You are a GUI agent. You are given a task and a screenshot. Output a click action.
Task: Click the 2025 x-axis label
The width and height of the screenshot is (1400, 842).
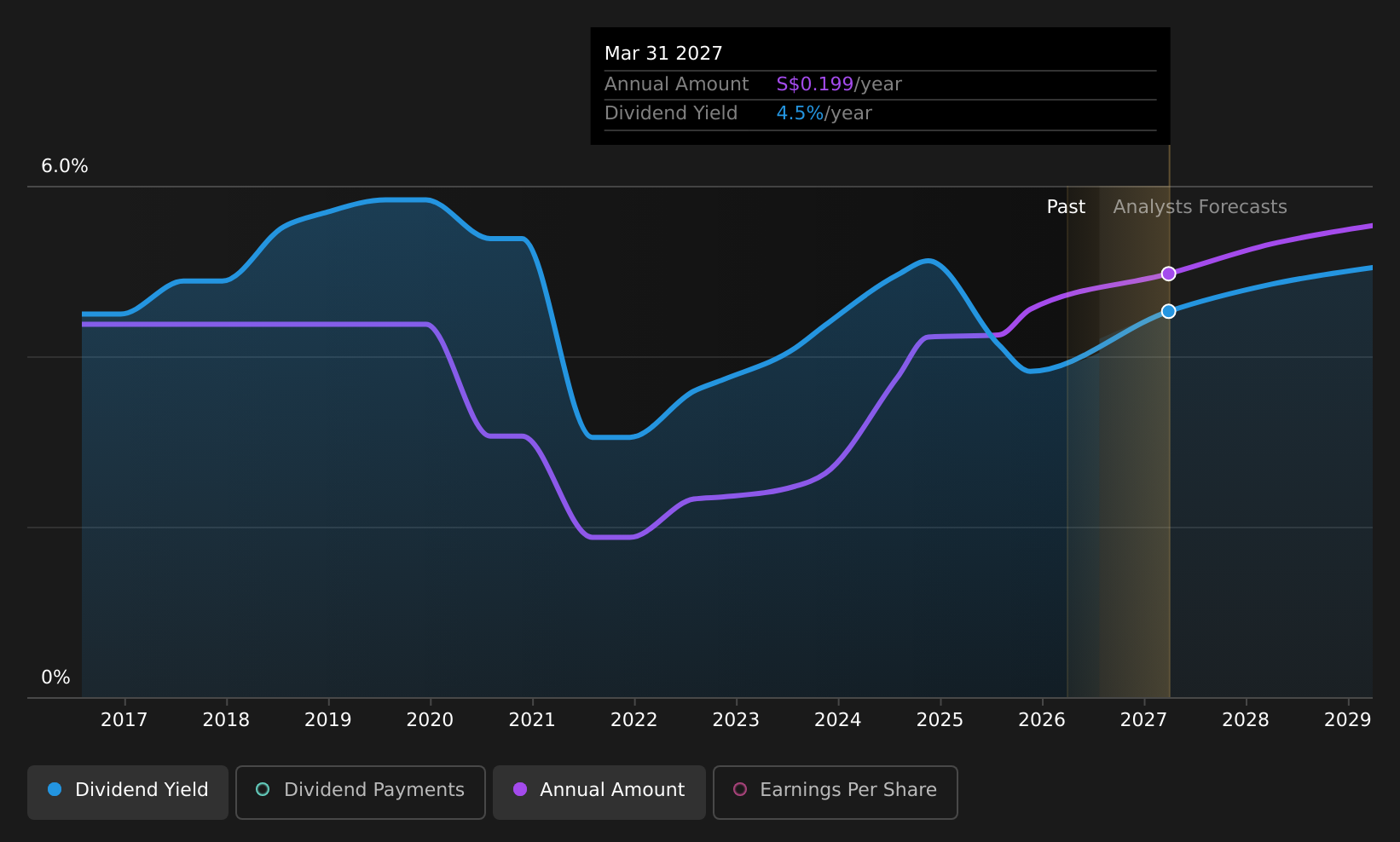(x=940, y=720)
